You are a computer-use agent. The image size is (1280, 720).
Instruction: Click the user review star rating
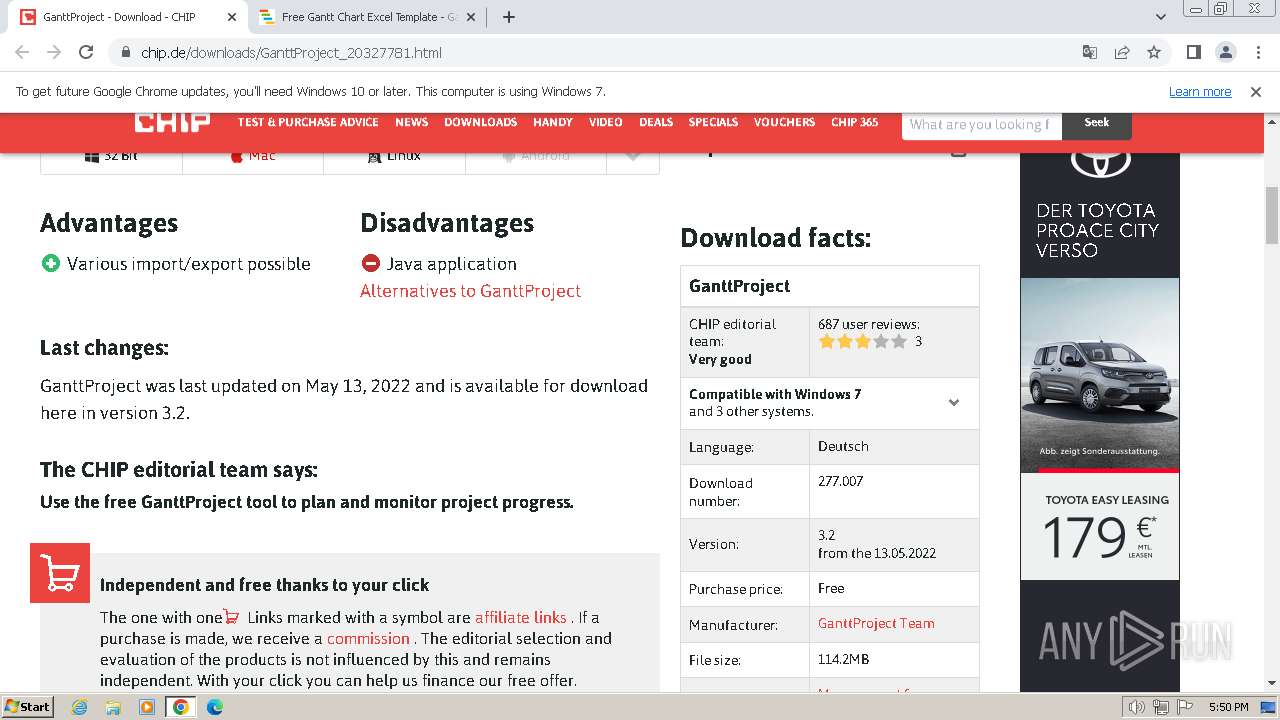[x=862, y=341]
